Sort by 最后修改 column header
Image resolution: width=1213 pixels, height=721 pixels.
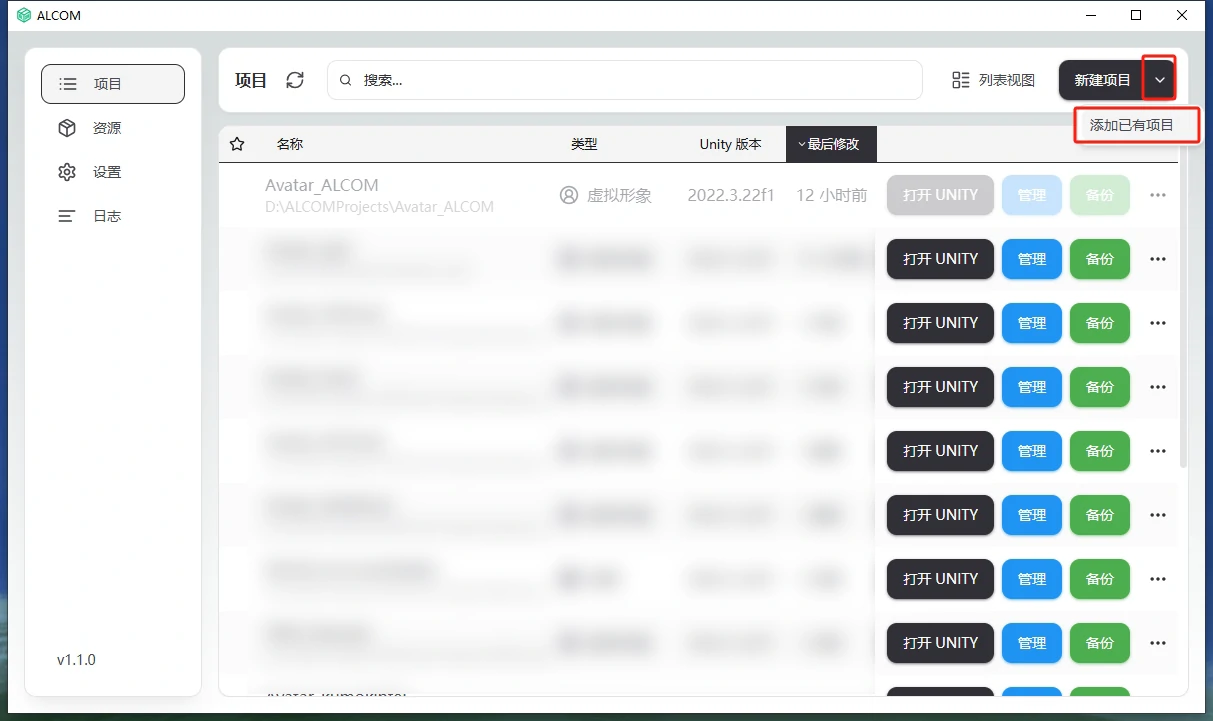(x=831, y=144)
